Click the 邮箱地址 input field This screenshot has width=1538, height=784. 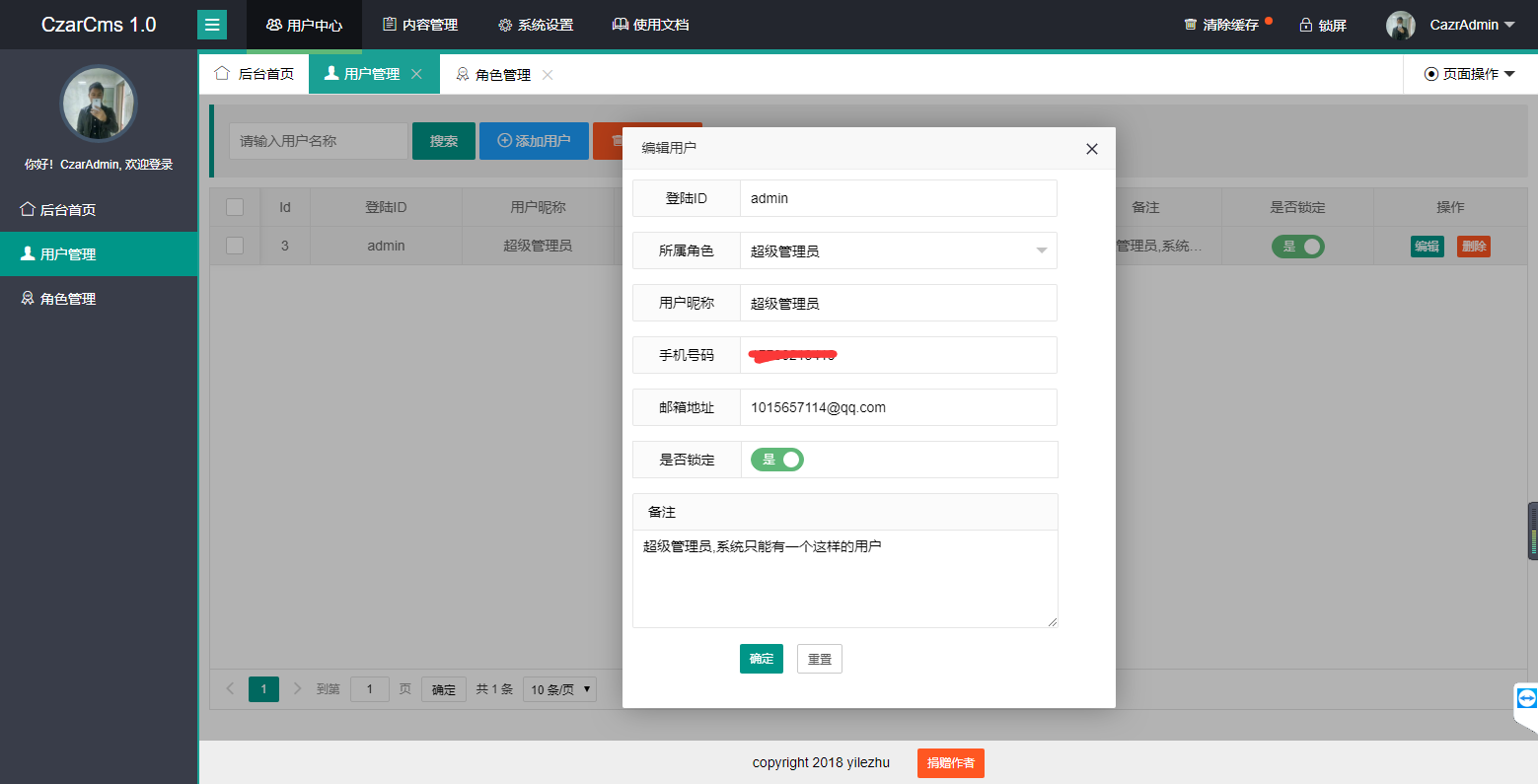[x=899, y=407]
